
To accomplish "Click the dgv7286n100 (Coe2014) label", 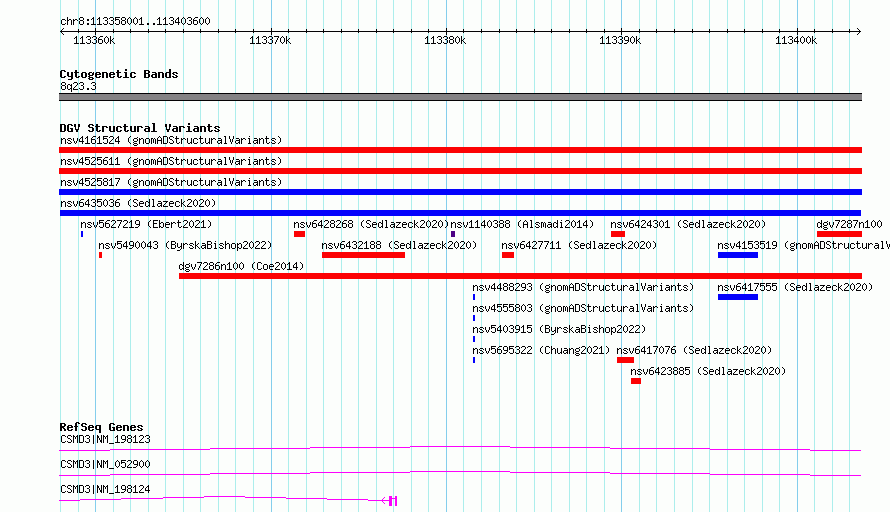I will pyautogui.click(x=241, y=266).
